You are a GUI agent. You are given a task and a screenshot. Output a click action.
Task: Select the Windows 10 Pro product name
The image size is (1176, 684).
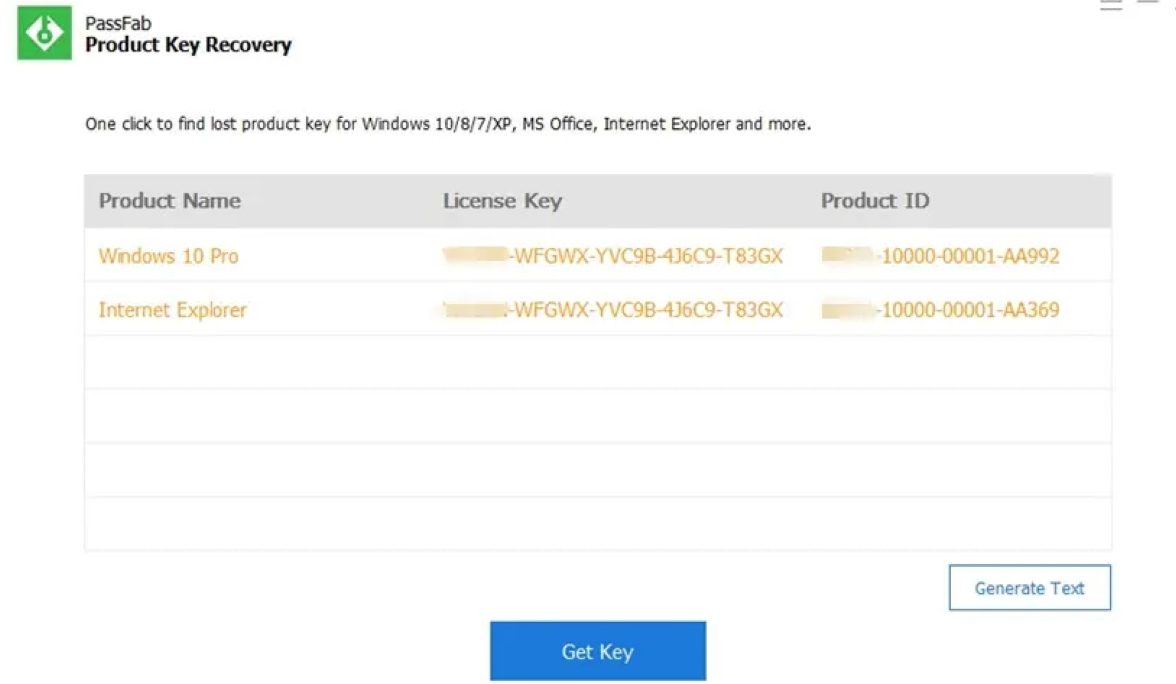coord(168,256)
